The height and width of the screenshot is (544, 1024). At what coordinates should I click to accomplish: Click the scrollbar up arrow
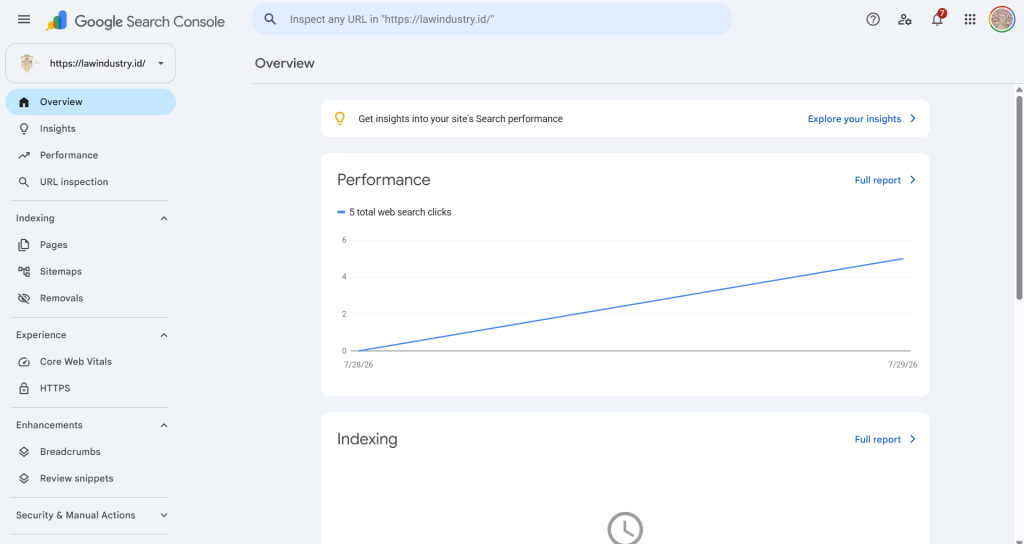tap(1019, 89)
